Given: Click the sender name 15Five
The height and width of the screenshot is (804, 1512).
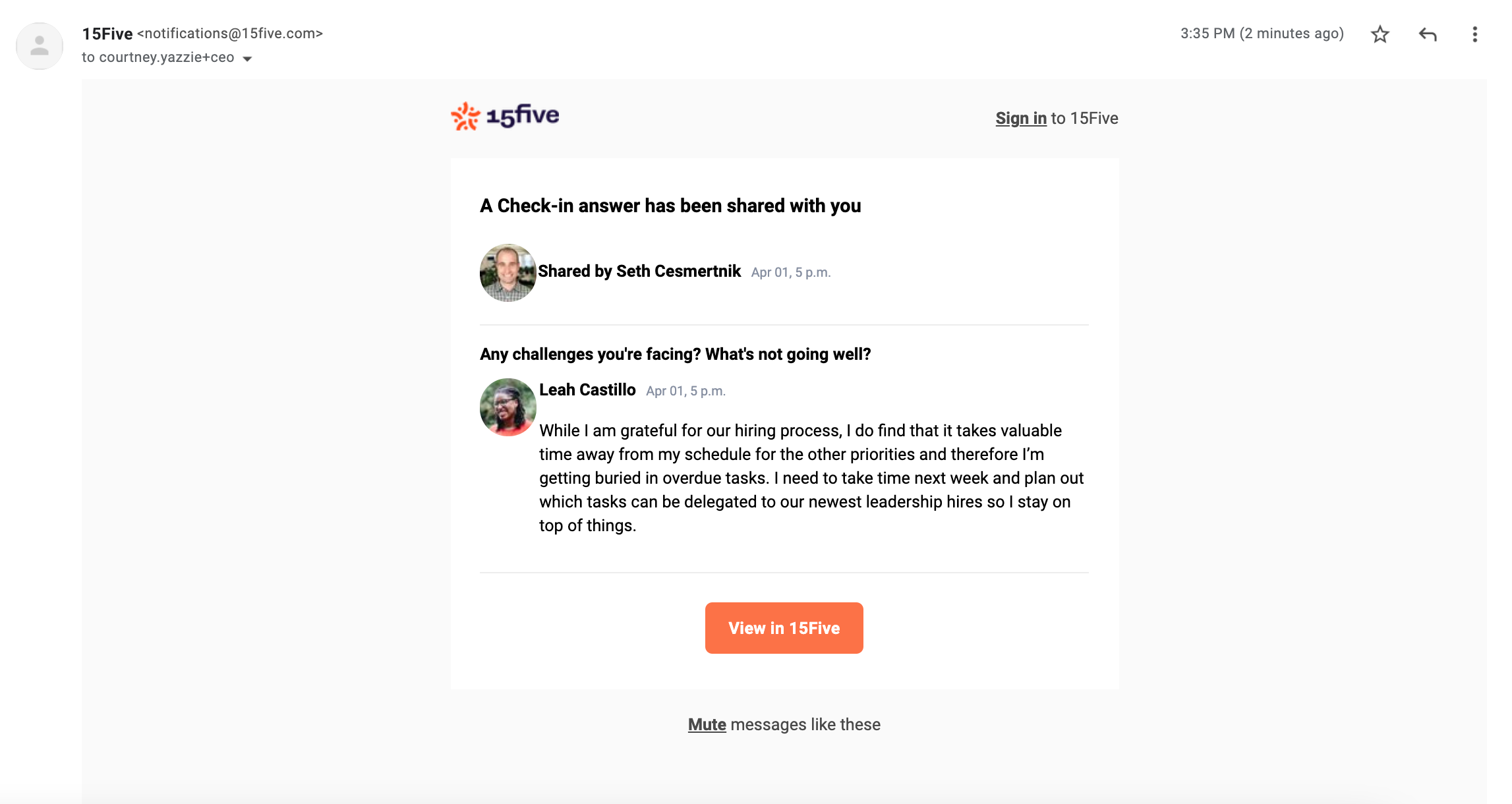Looking at the screenshot, I should [107, 34].
